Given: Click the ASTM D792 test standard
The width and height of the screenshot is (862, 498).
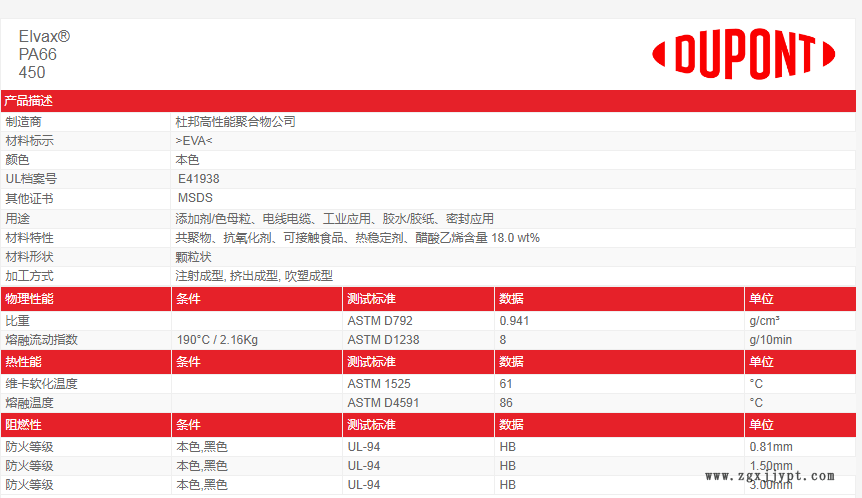Looking at the screenshot, I should (379, 321).
